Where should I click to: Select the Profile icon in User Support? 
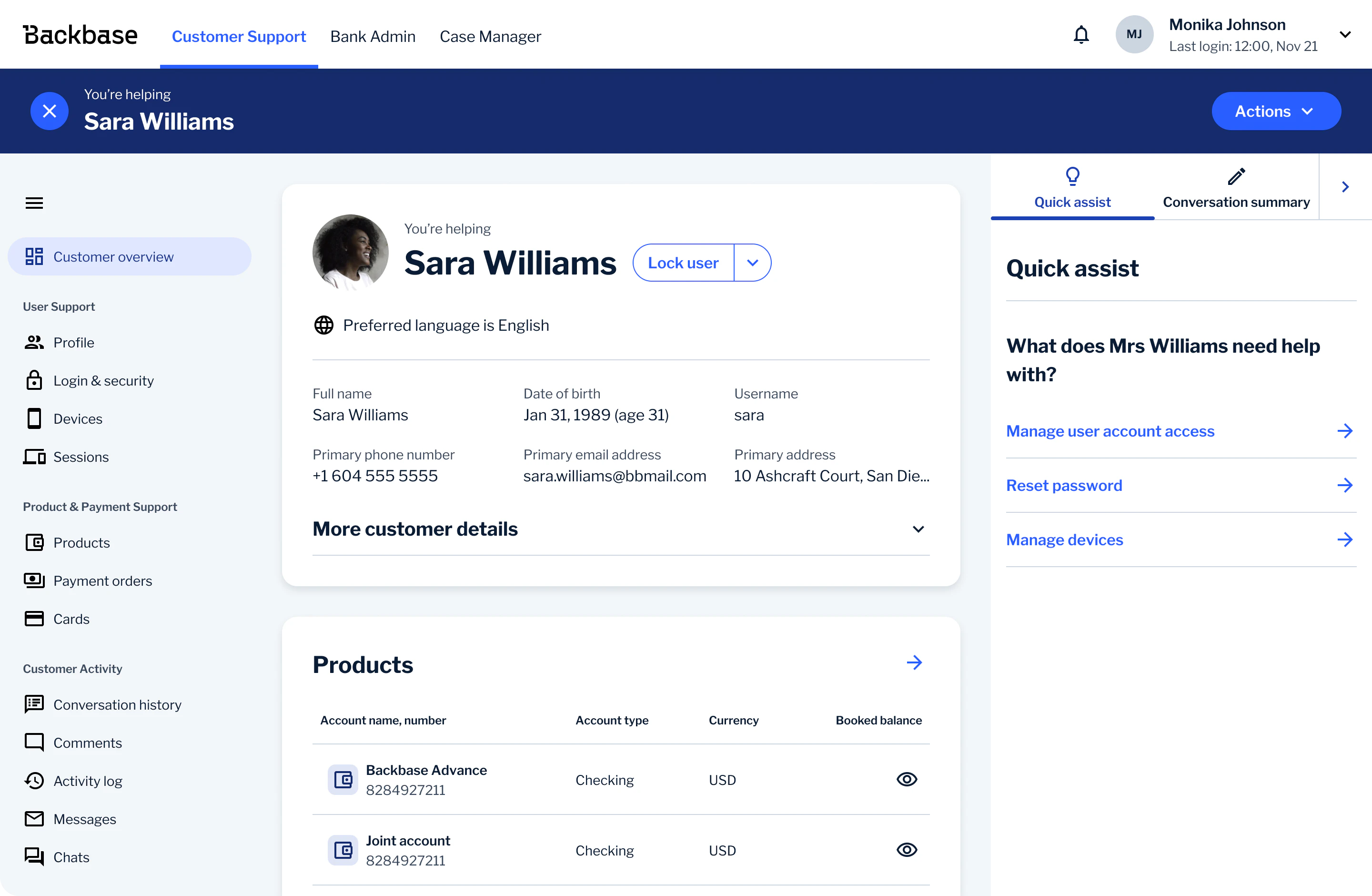point(33,342)
